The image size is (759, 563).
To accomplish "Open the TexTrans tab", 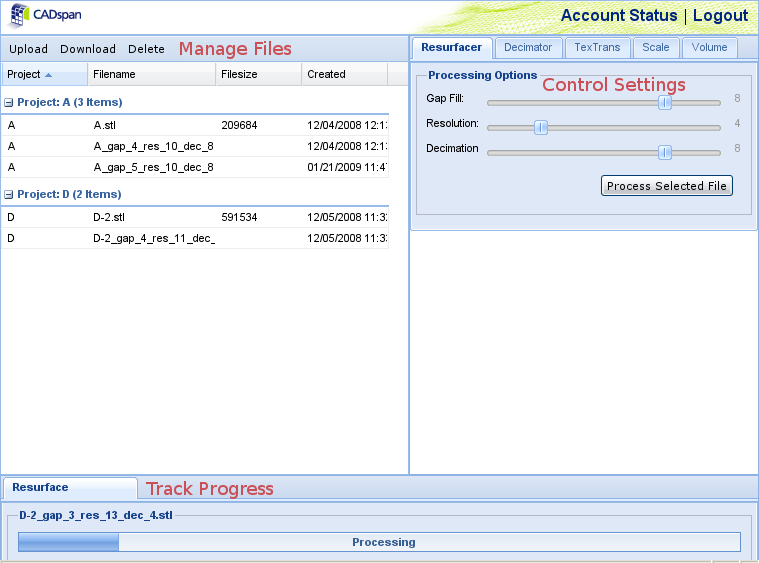I will [597, 47].
